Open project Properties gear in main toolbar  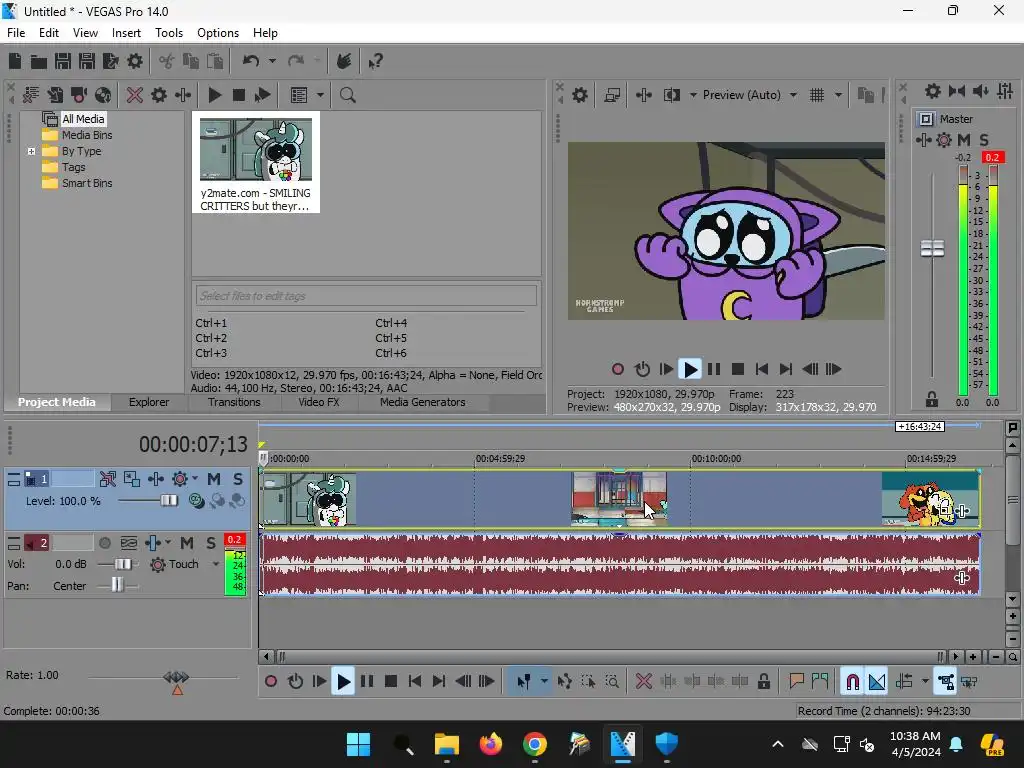click(135, 61)
